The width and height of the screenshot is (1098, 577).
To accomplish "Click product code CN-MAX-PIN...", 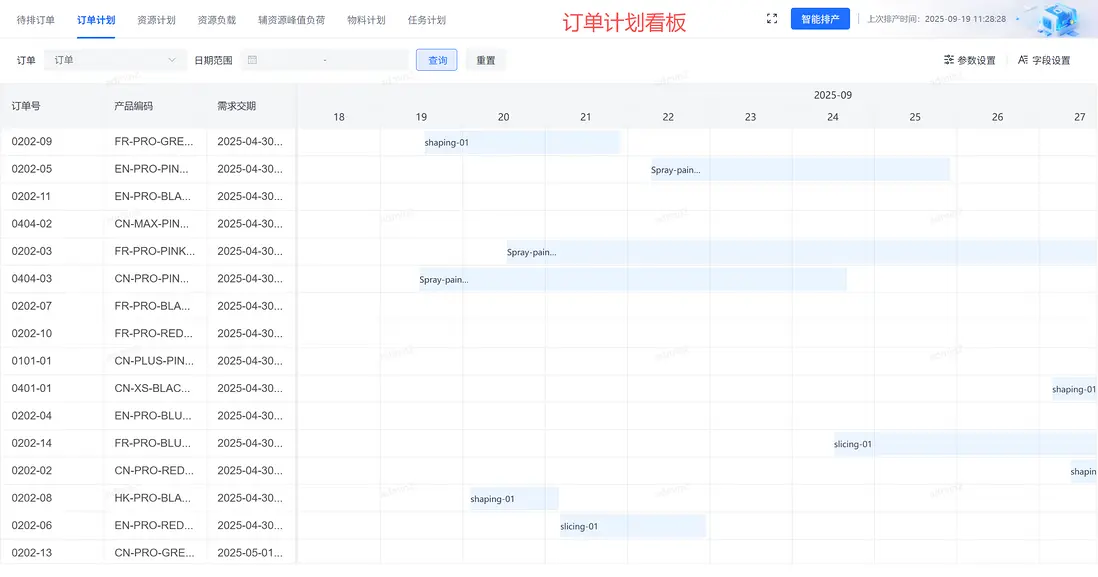I will tap(151, 223).
